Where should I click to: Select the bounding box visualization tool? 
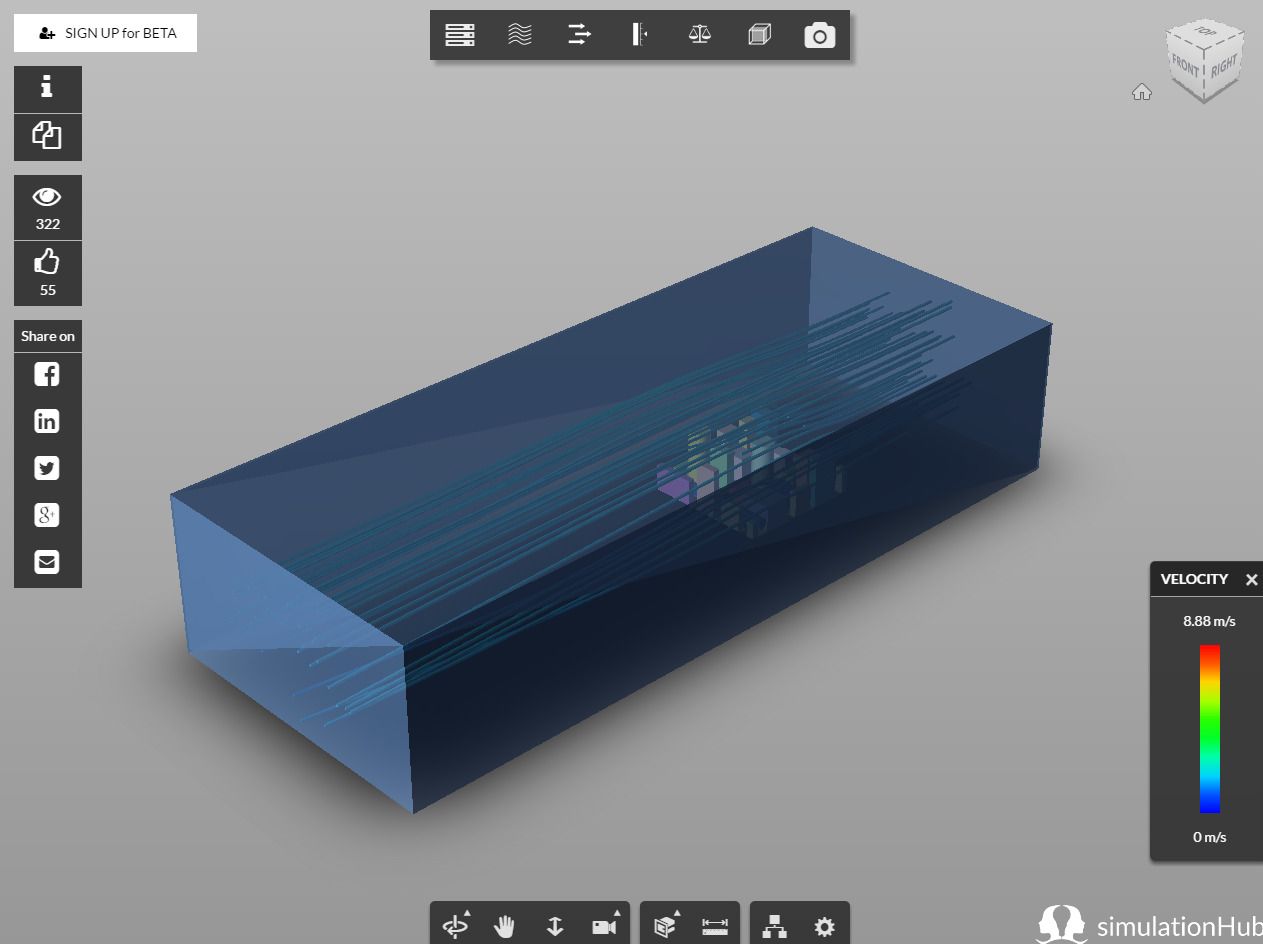point(759,35)
